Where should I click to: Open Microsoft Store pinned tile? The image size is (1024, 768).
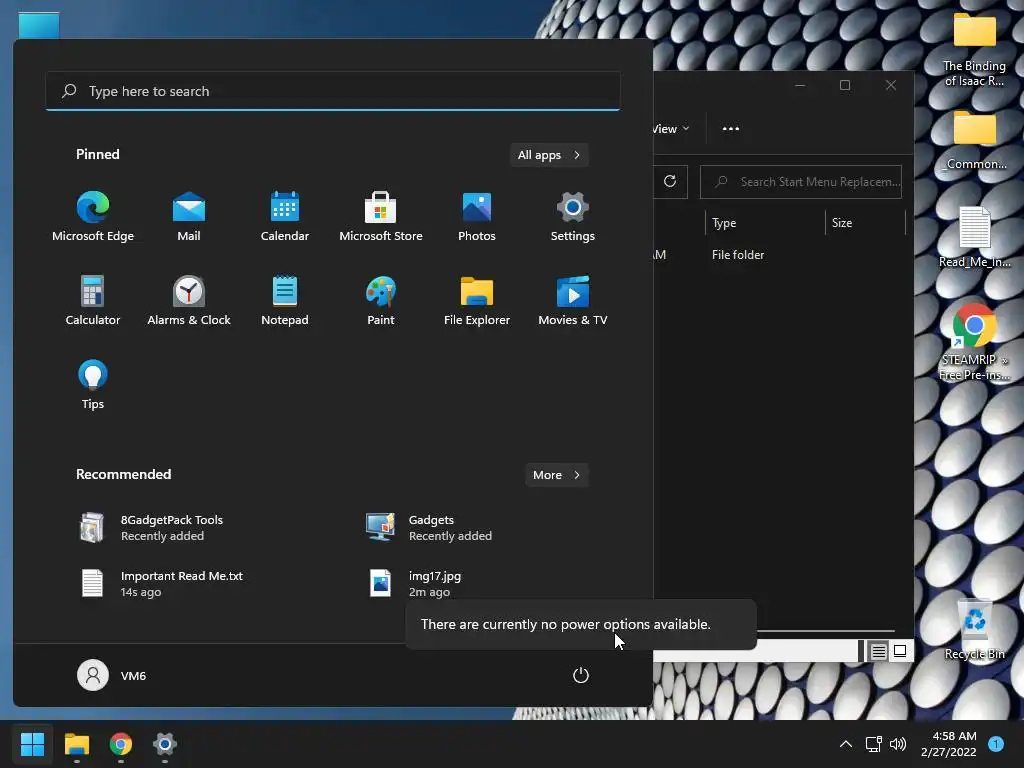coord(381,216)
